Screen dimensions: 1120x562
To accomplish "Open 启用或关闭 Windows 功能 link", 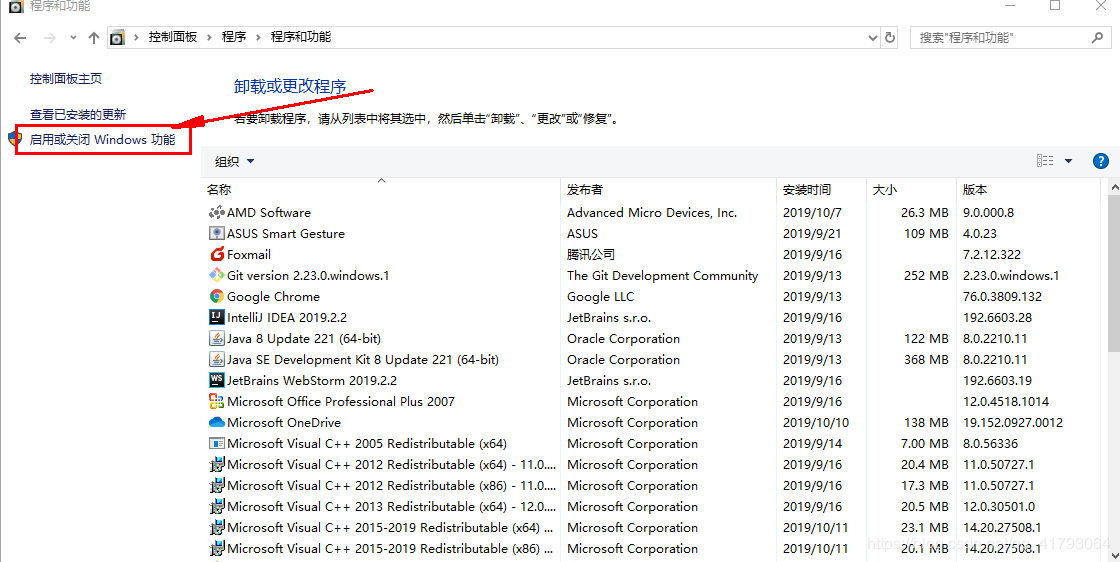I will [x=102, y=139].
